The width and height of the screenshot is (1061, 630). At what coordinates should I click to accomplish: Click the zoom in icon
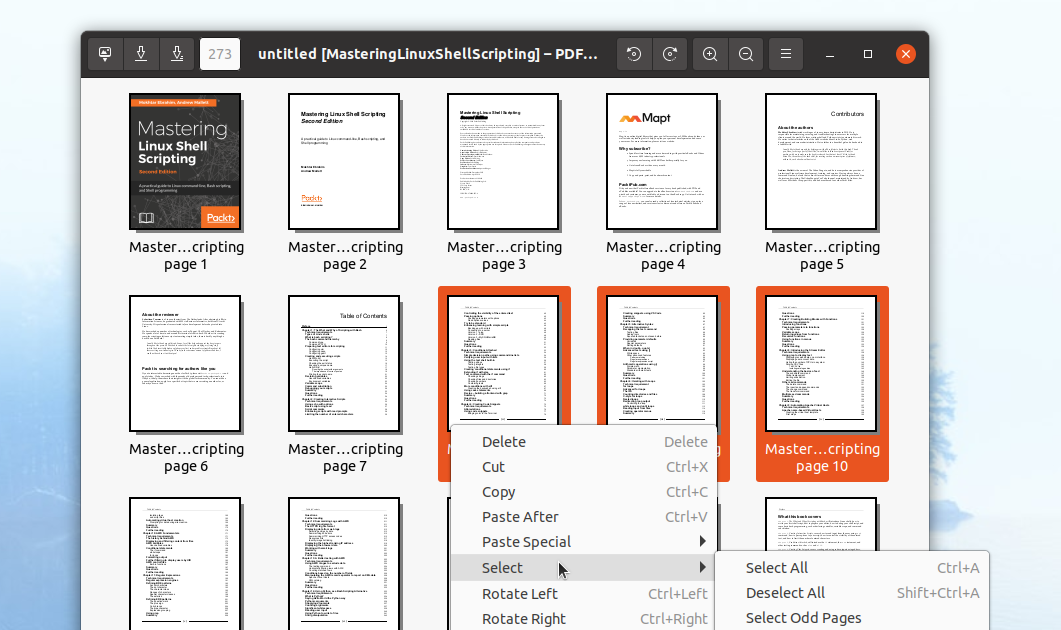710,54
